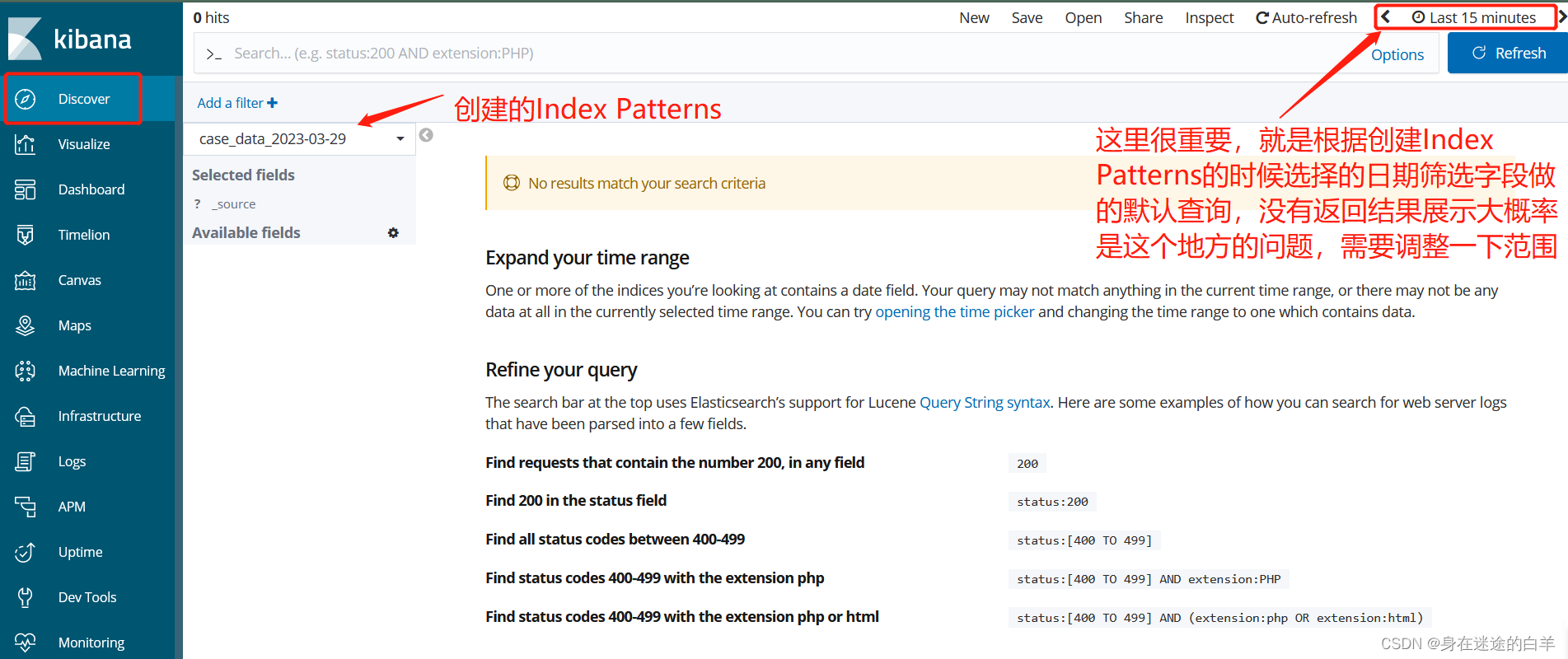Click the example query 200

point(1027,463)
